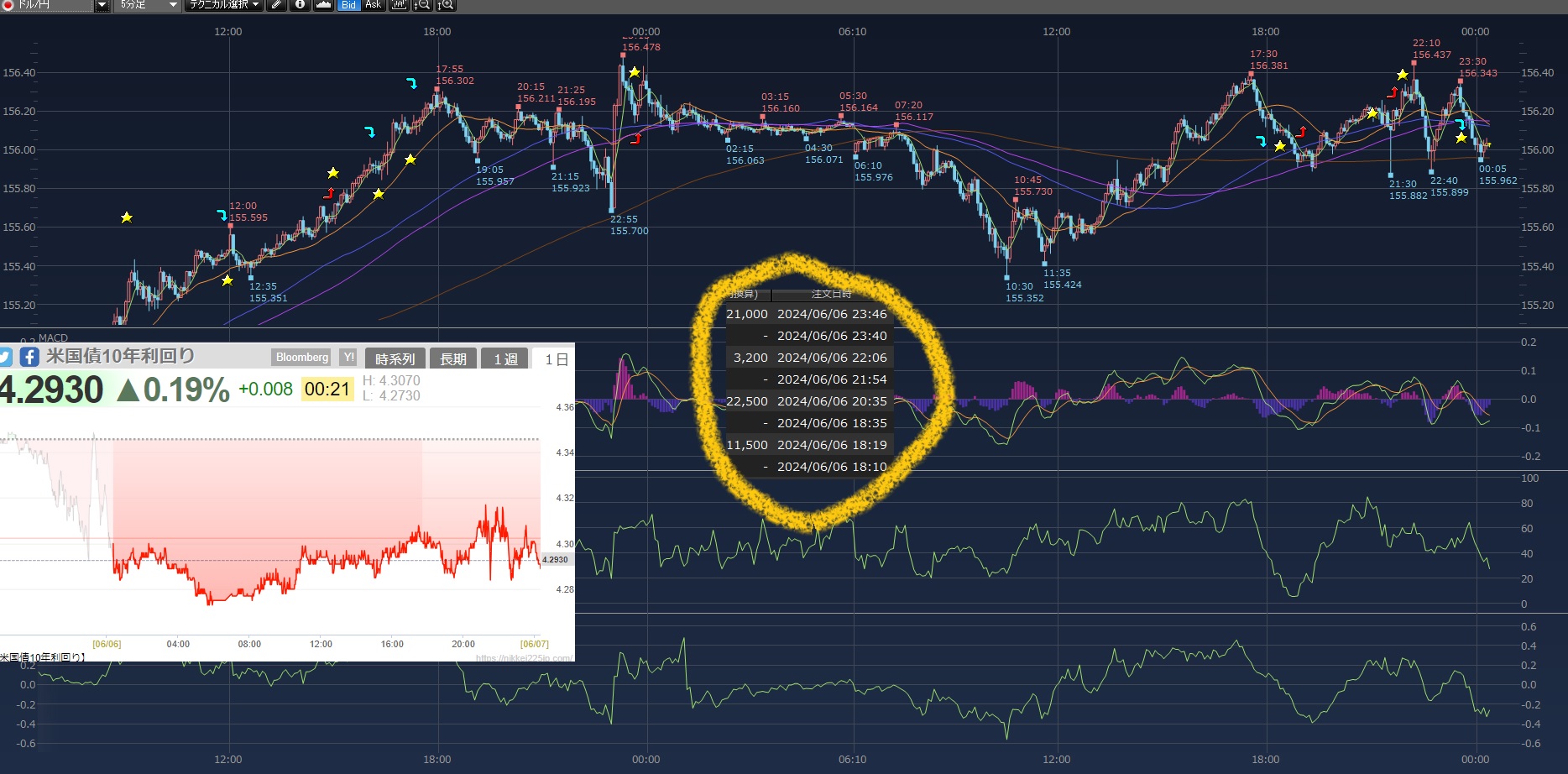1568x774 pixels.
Task: Open the ドル/円 currency pair dropdown
Action: (x=102, y=5)
